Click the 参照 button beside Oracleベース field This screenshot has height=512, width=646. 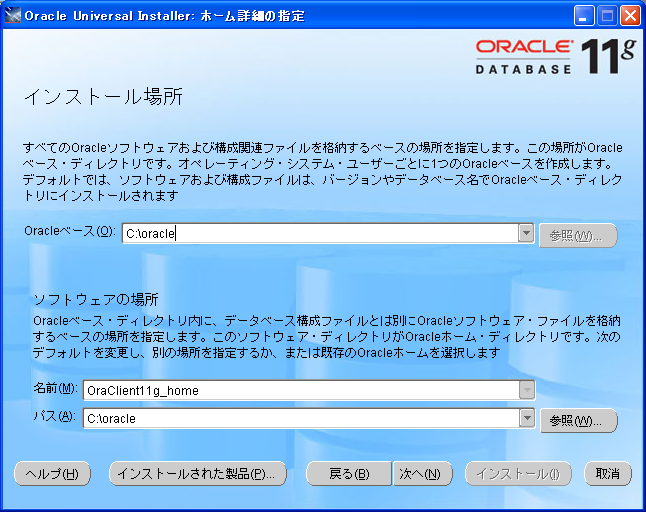577,235
